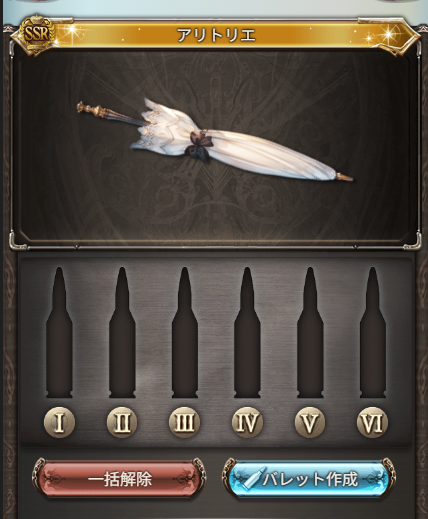Select empty bullet slot VI
428x519 pixels.
(373, 332)
